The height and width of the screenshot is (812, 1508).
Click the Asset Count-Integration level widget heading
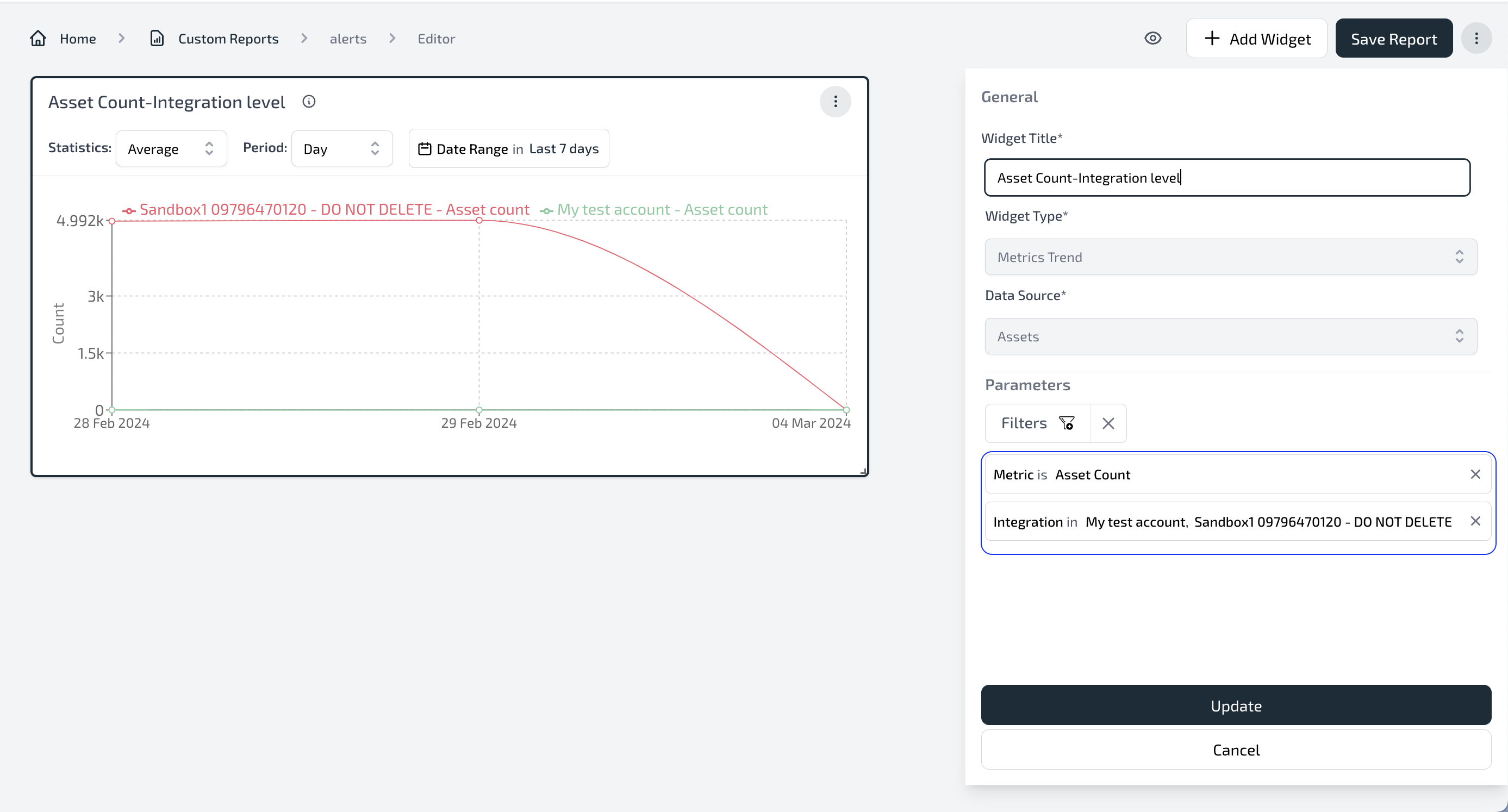coord(166,102)
